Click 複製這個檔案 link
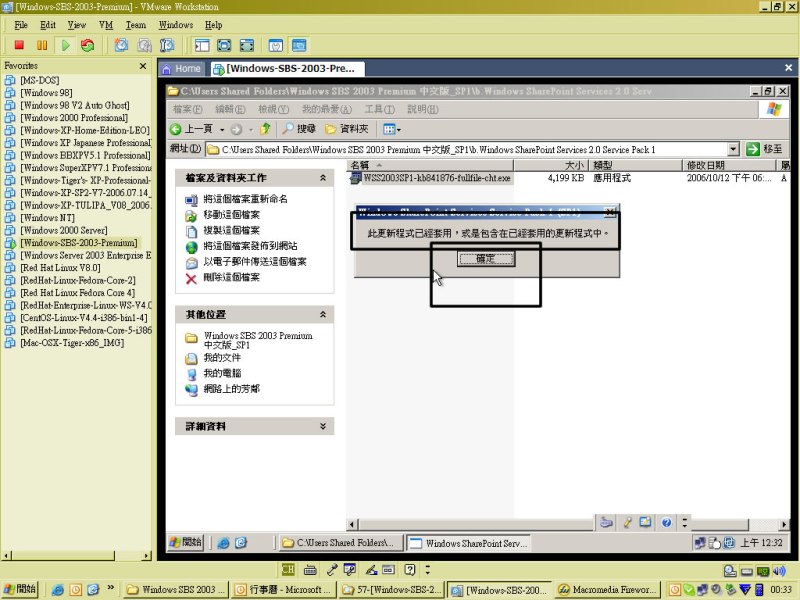 coord(232,230)
